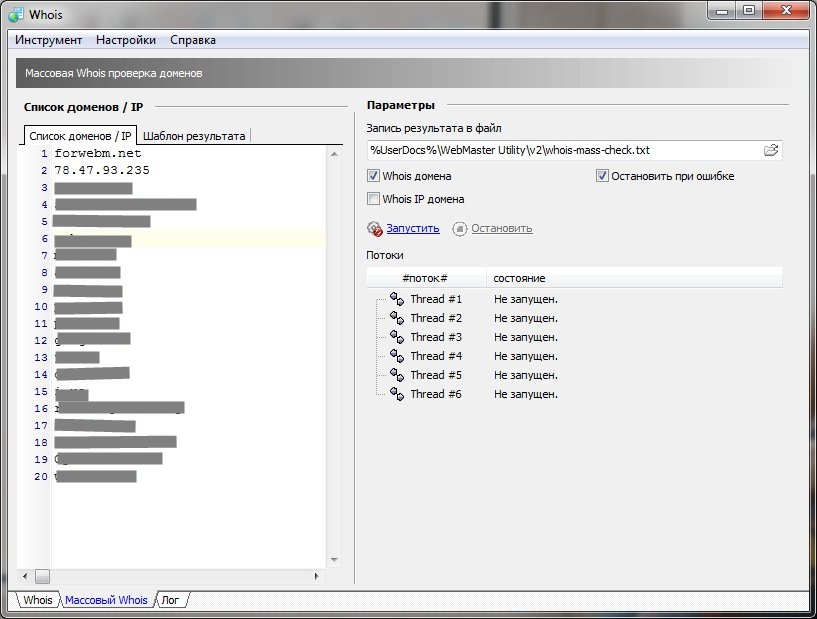Viewport: 817px width, 619px height.
Task: Click the horizontal scrollbar thumb in domain list
Action: click(42, 577)
